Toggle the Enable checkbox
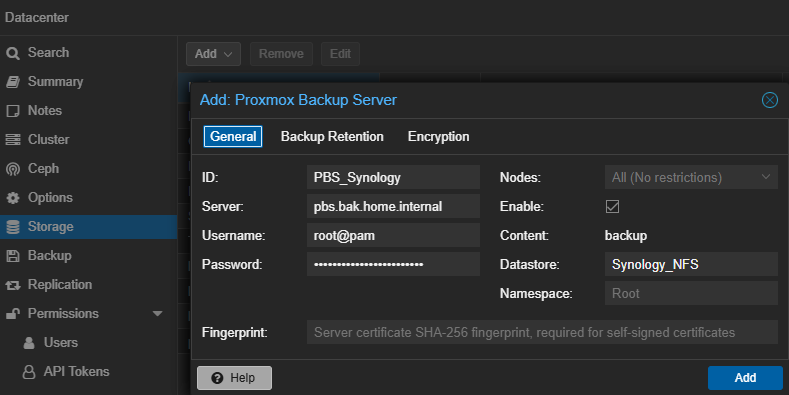The width and height of the screenshot is (789, 395). pos(612,207)
